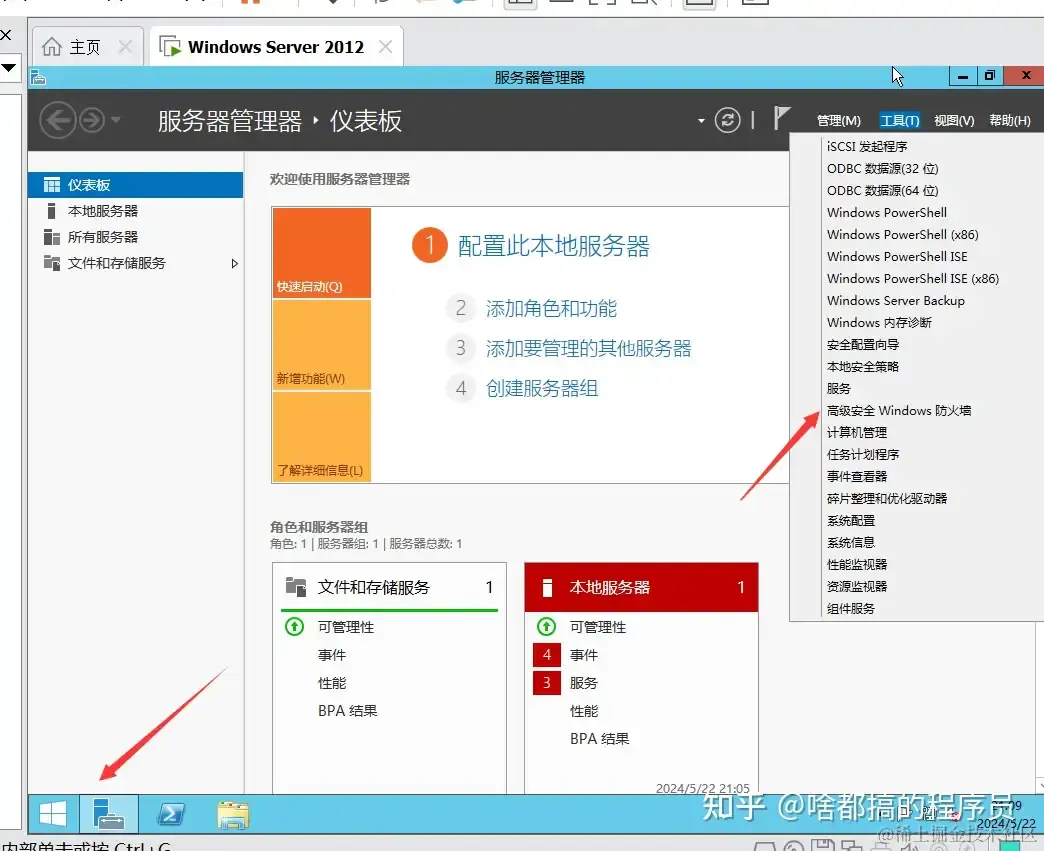The height and width of the screenshot is (851, 1044).
Task: Click the 快速启动(Q) tile
Action: [322, 253]
